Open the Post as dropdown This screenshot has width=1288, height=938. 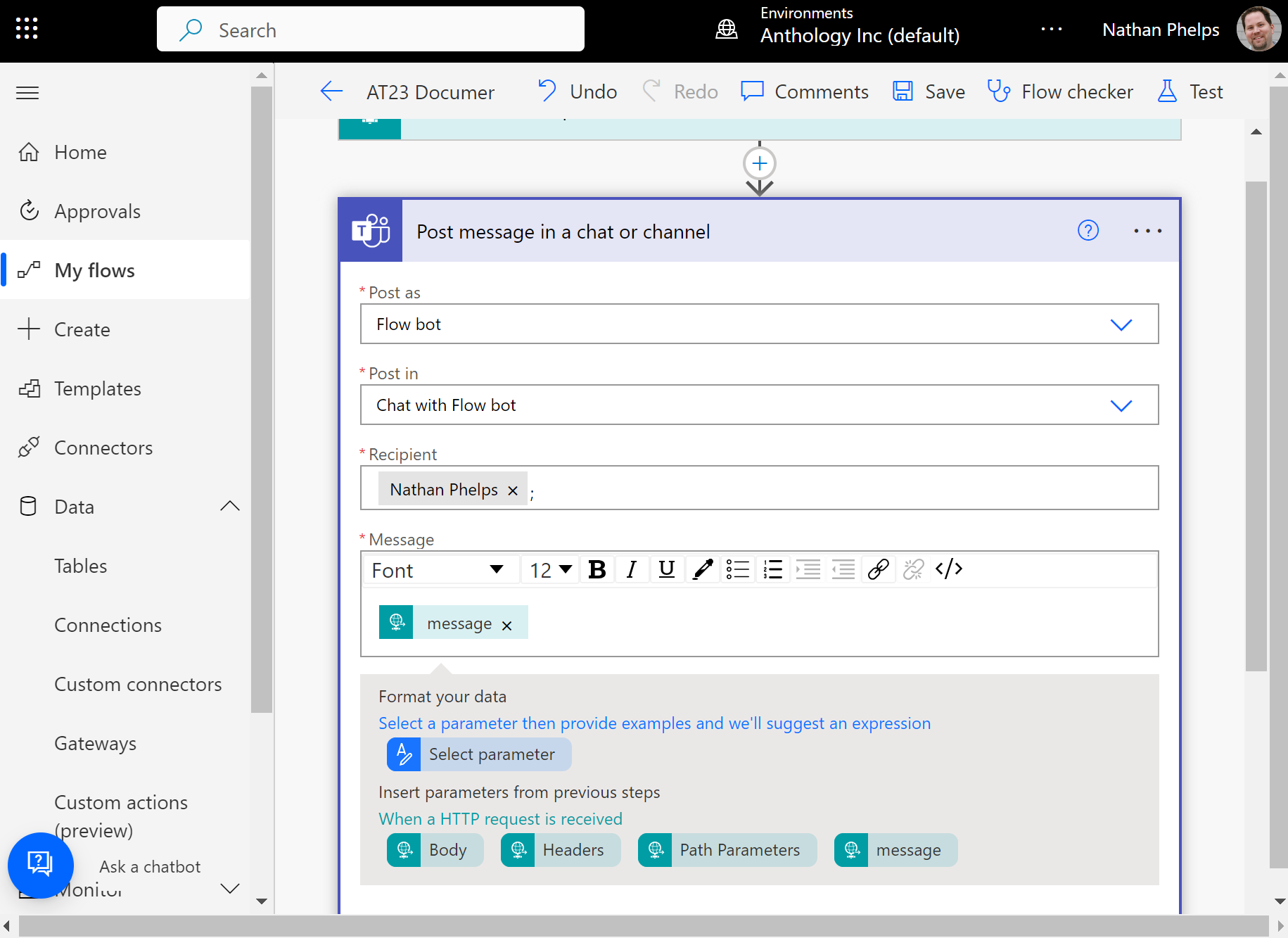pos(760,324)
